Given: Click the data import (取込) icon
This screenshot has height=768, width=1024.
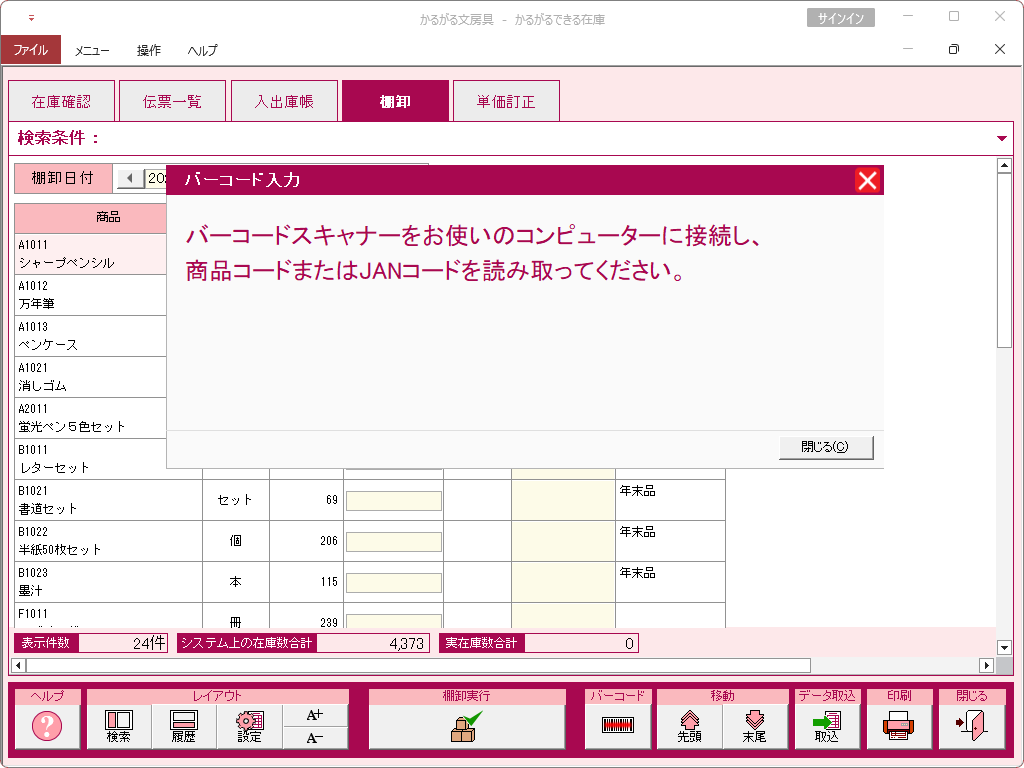Looking at the screenshot, I should 826,726.
